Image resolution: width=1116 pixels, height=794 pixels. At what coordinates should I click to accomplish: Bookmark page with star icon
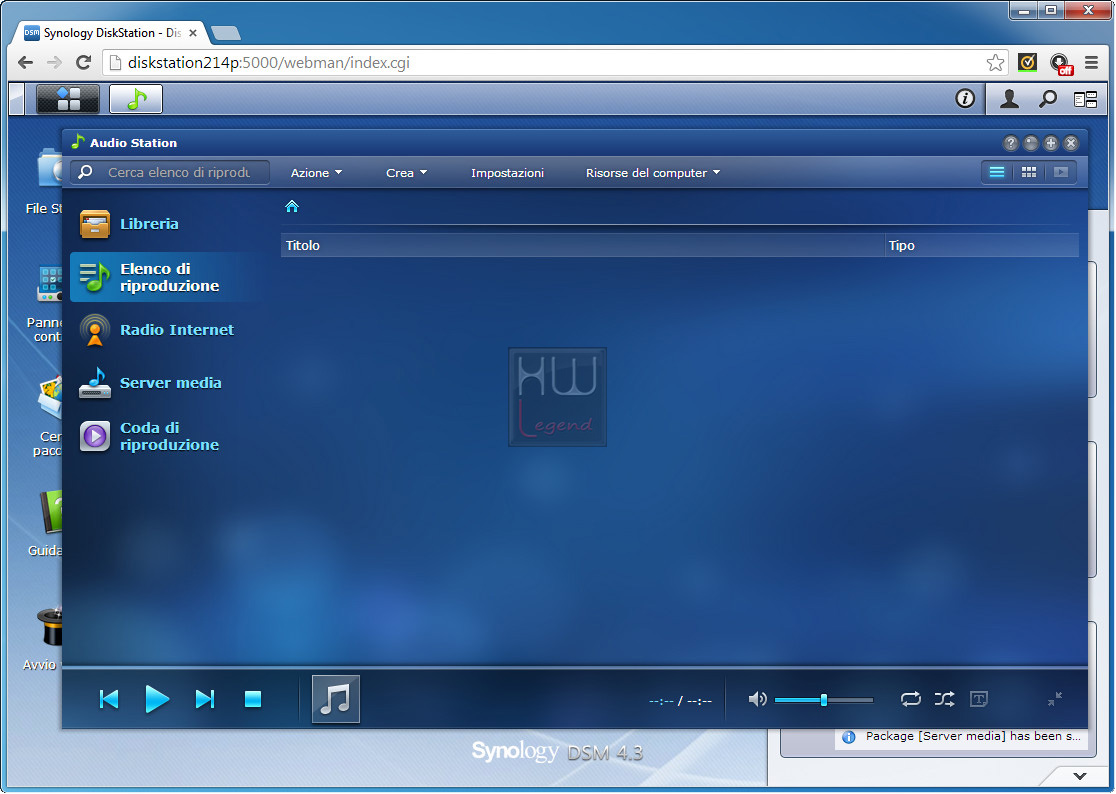pyautogui.click(x=995, y=63)
